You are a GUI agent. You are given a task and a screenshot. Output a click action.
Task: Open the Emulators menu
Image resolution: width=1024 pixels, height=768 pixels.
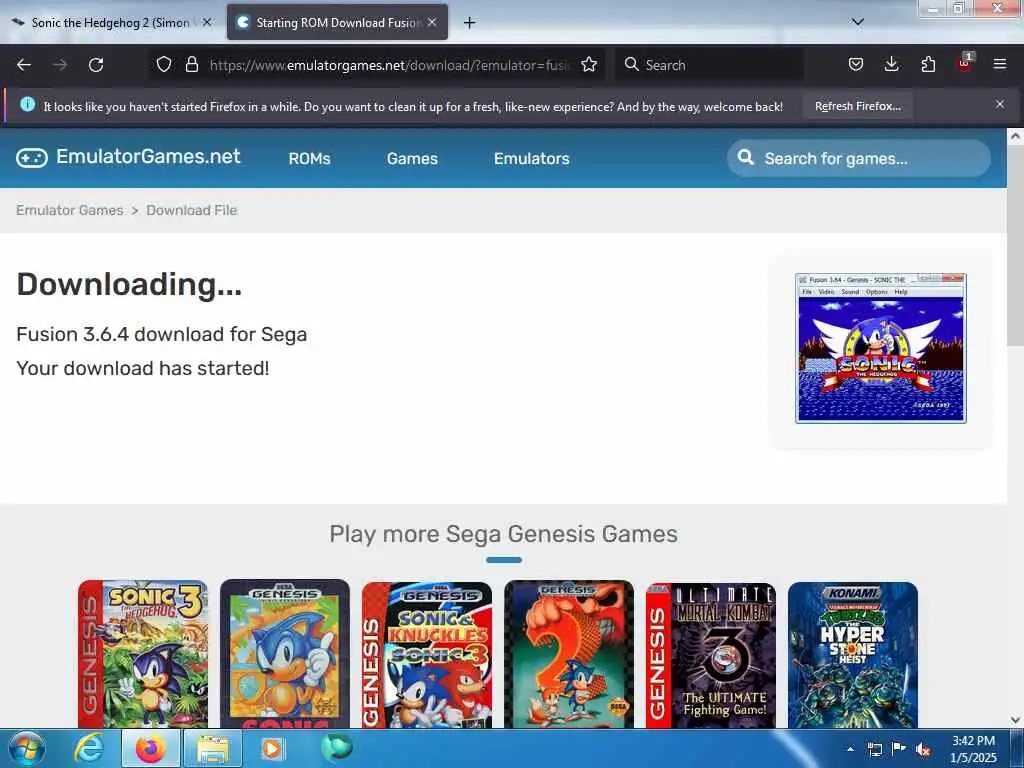coord(532,159)
